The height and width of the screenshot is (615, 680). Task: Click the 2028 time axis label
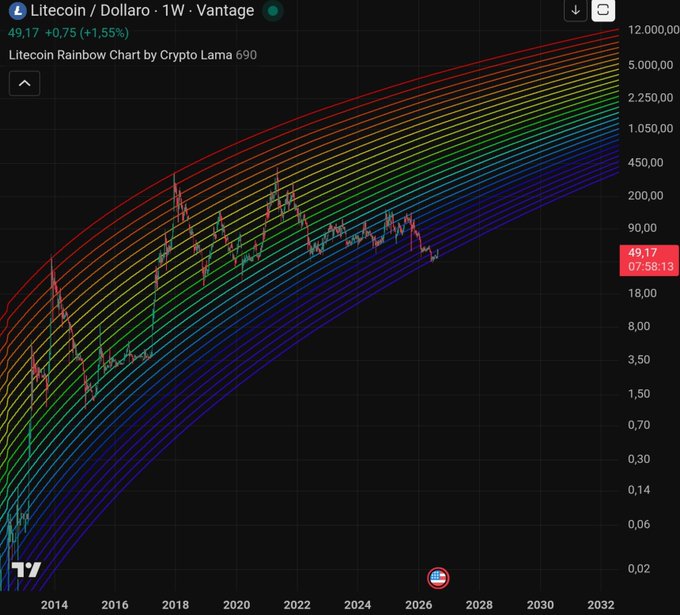[479, 605]
